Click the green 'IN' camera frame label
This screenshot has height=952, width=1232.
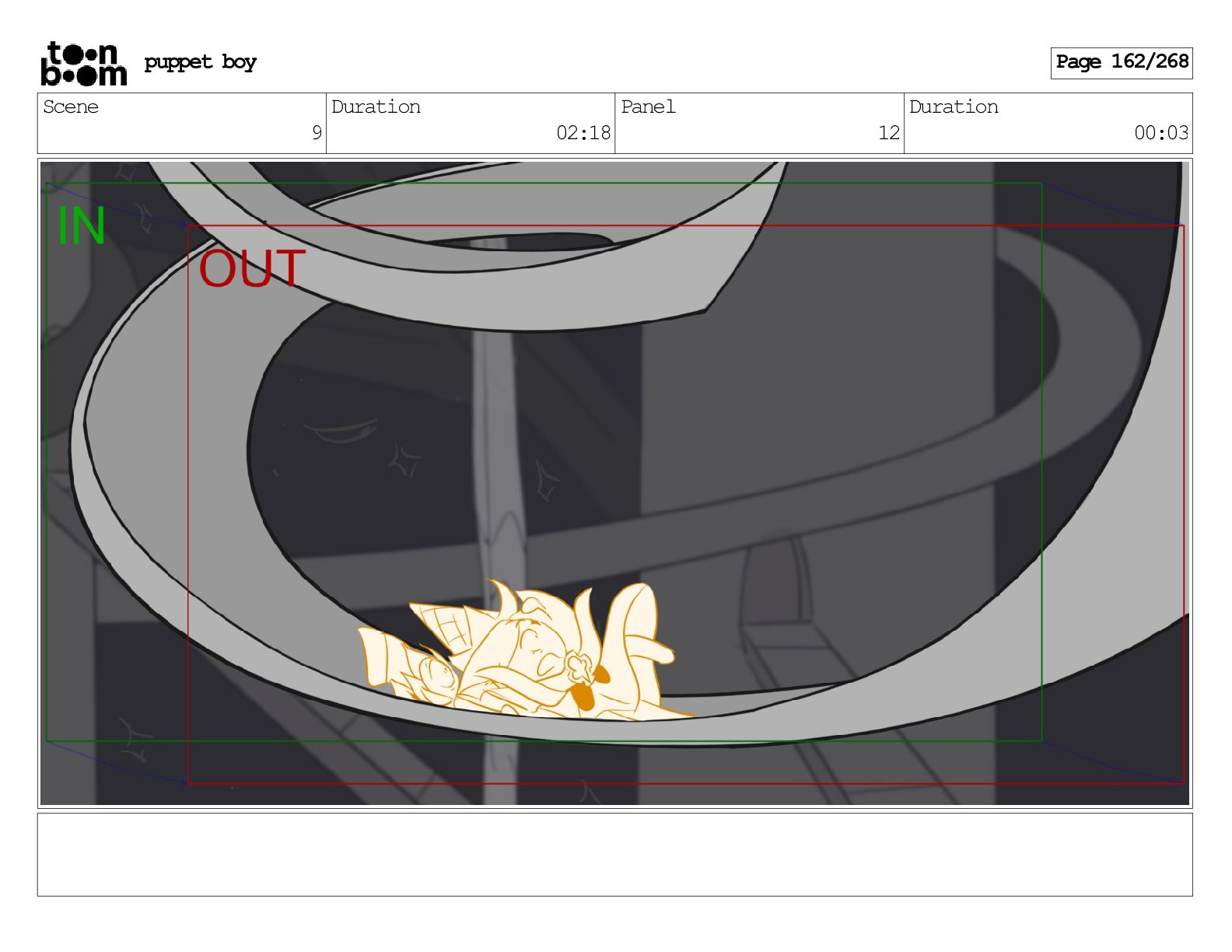pos(82,226)
